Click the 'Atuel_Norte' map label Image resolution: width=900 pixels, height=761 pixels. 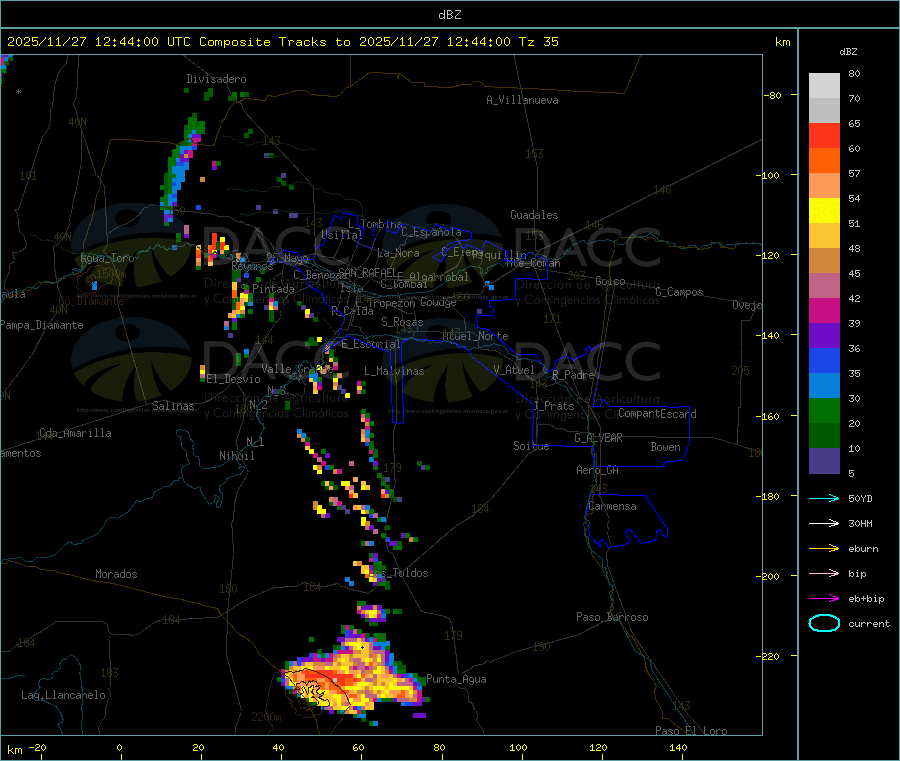click(x=475, y=336)
